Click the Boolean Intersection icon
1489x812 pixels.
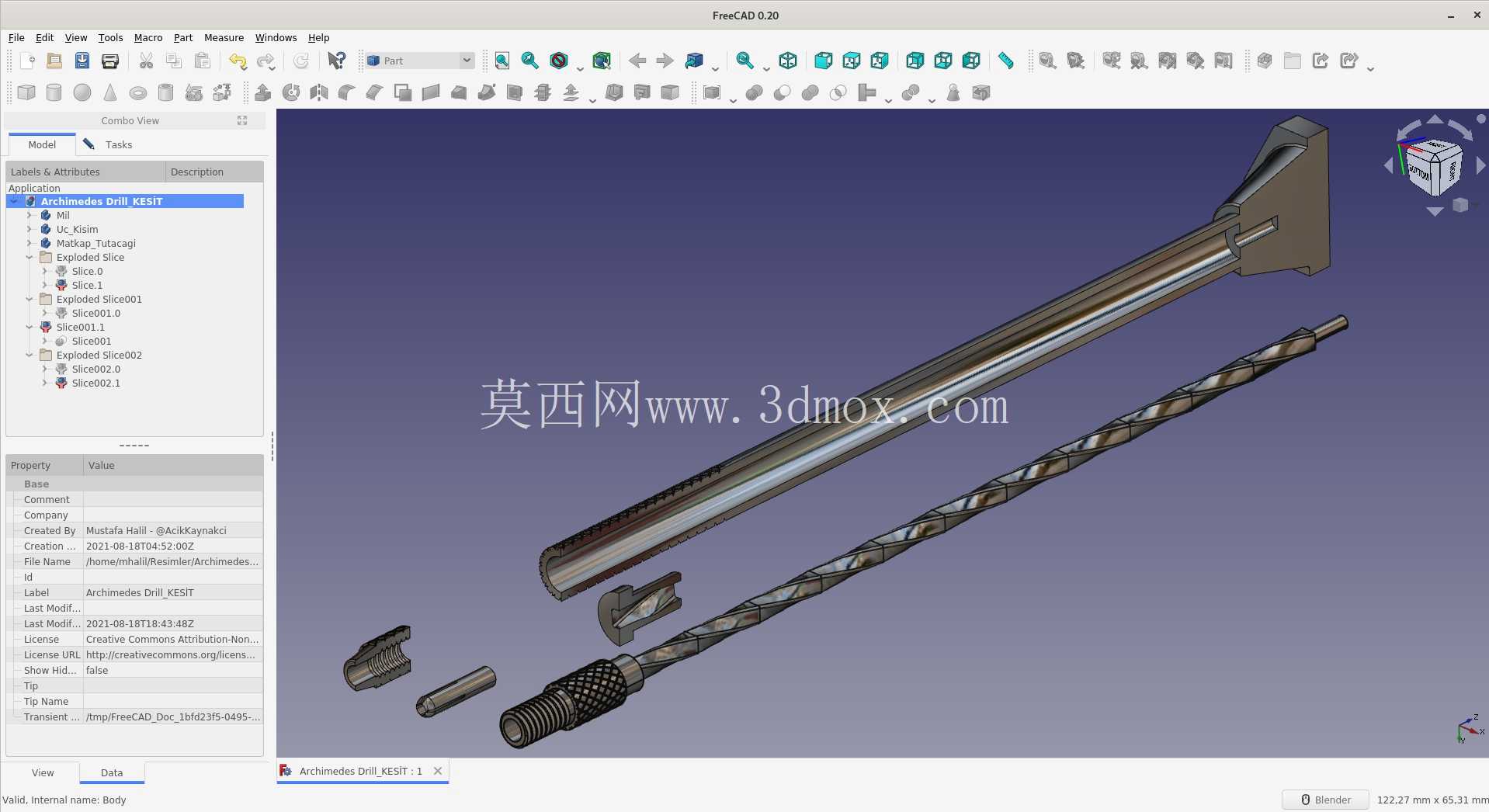(838, 93)
